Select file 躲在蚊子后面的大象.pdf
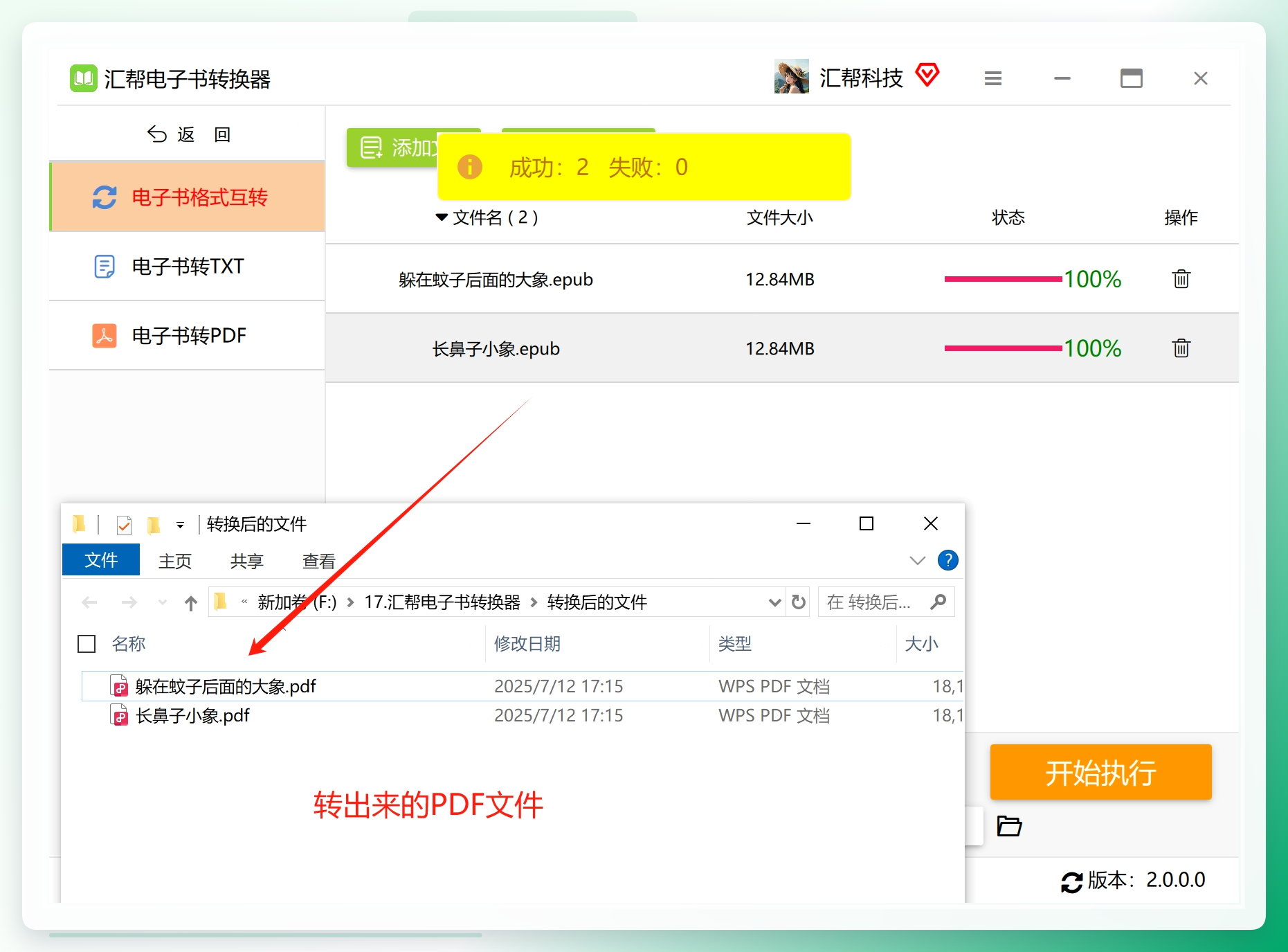1288x952 pixels. point(523,686)
